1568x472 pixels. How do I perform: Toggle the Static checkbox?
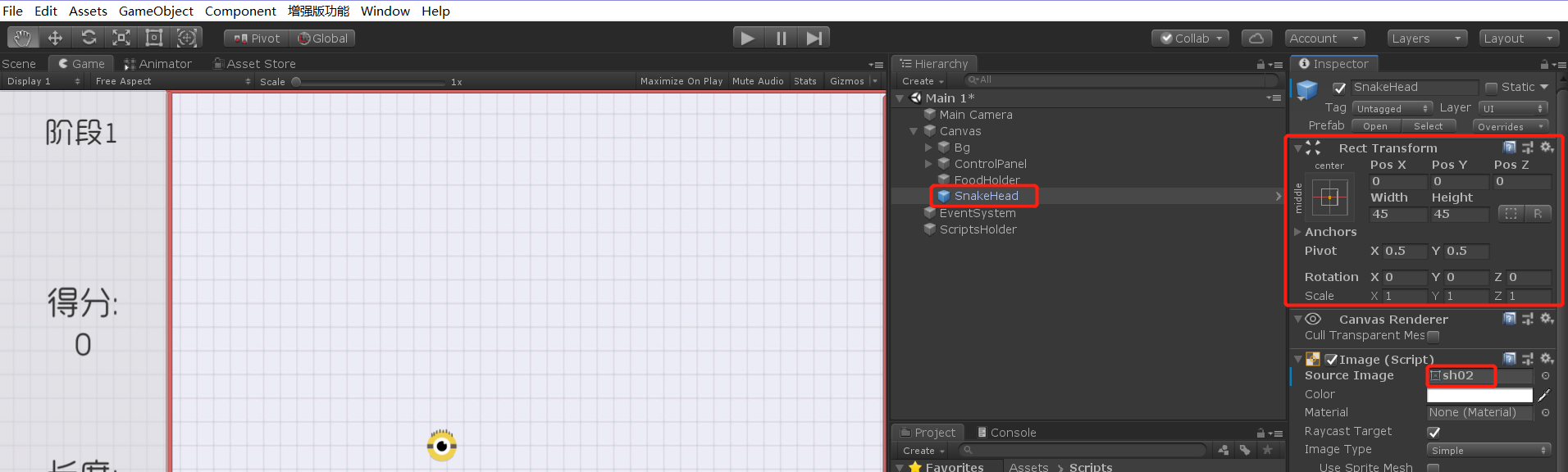[x=1492, y=88]
